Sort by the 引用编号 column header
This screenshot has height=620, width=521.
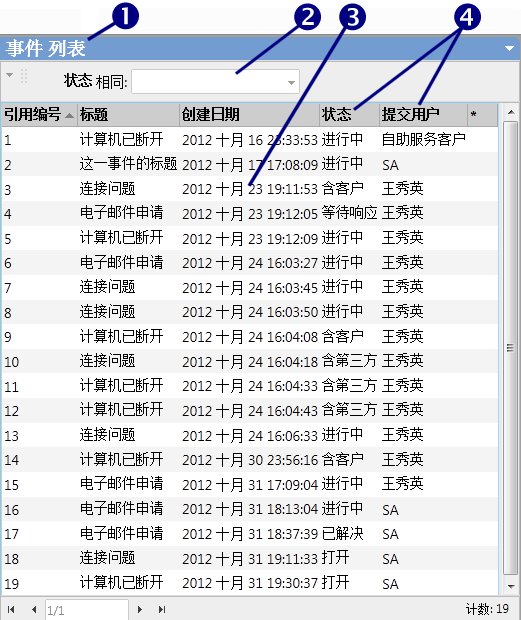pyautogui.click(x=39, y=115)
